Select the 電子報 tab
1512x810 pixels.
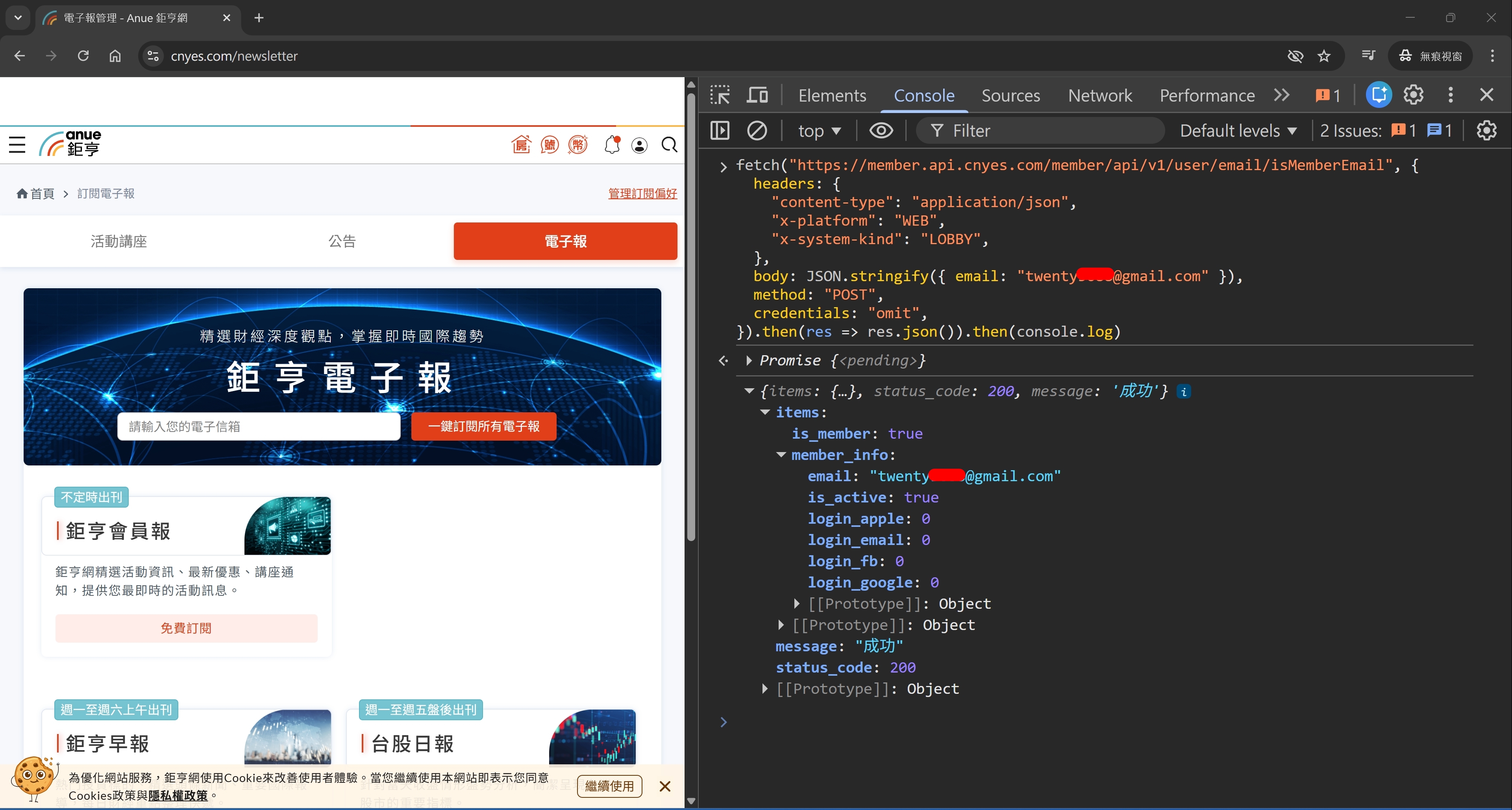coord(565,241)
